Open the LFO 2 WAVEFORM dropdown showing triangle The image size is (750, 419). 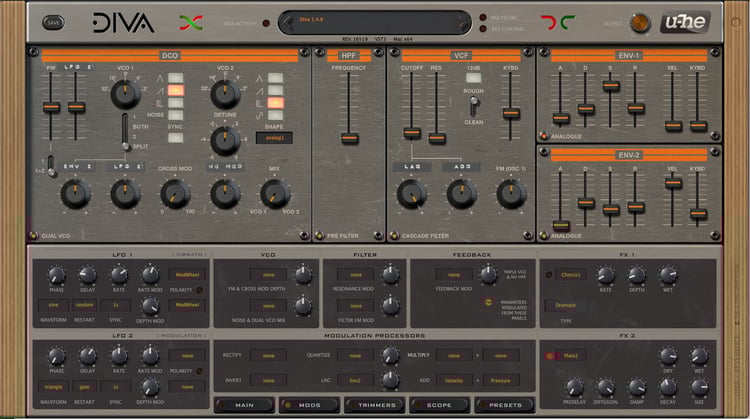coord(53,386)
